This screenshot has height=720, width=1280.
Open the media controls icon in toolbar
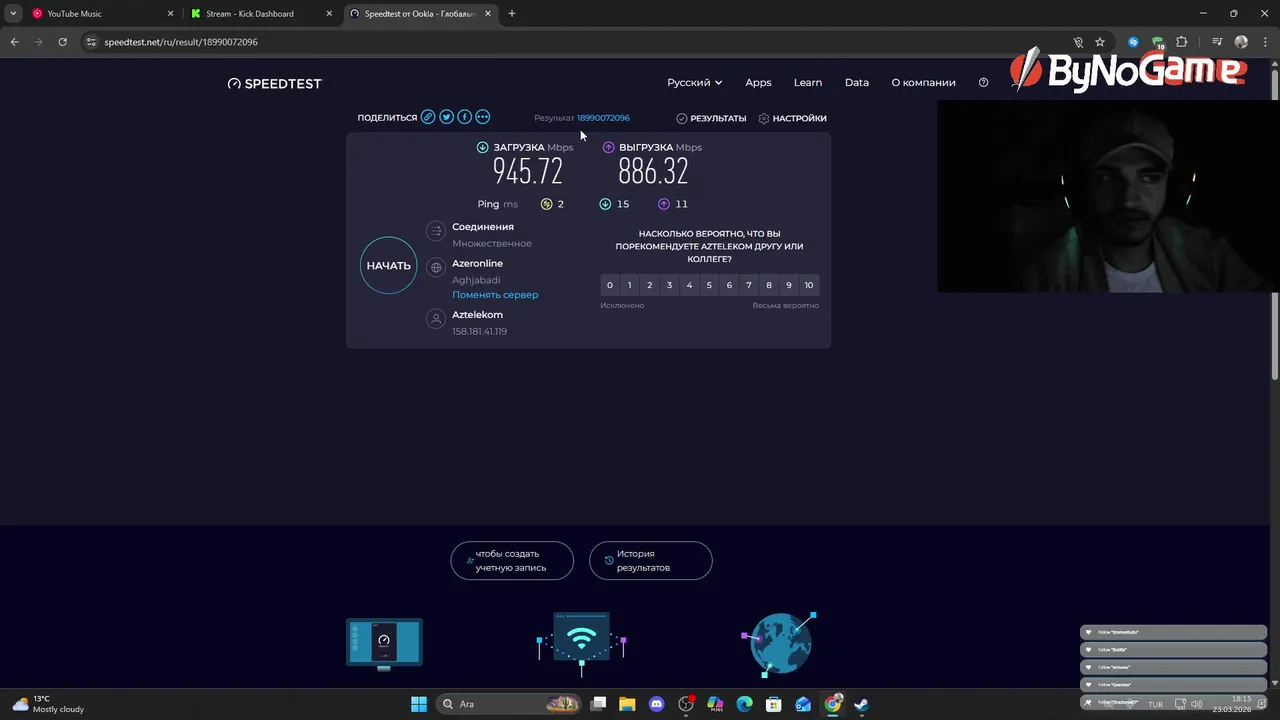point(1216,42)
